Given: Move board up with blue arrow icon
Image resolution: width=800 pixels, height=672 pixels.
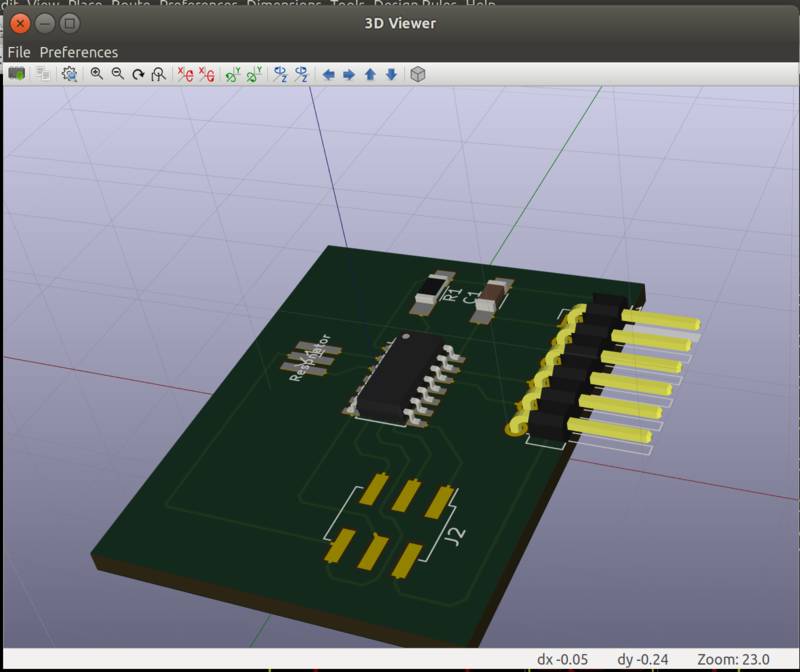Looking at the screenshot, I should (x=370, y=74).
